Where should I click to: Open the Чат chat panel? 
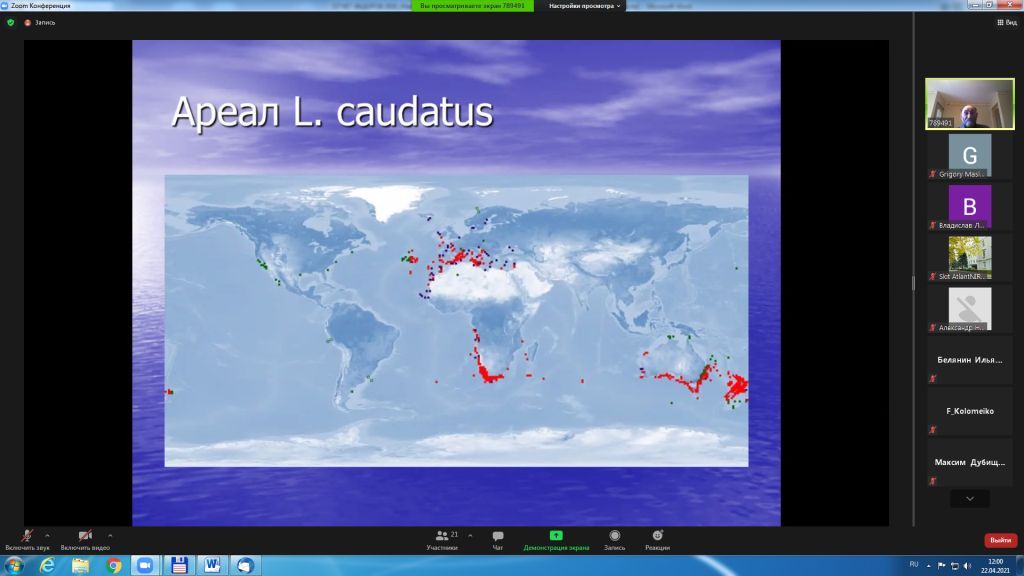coord(498,539)
